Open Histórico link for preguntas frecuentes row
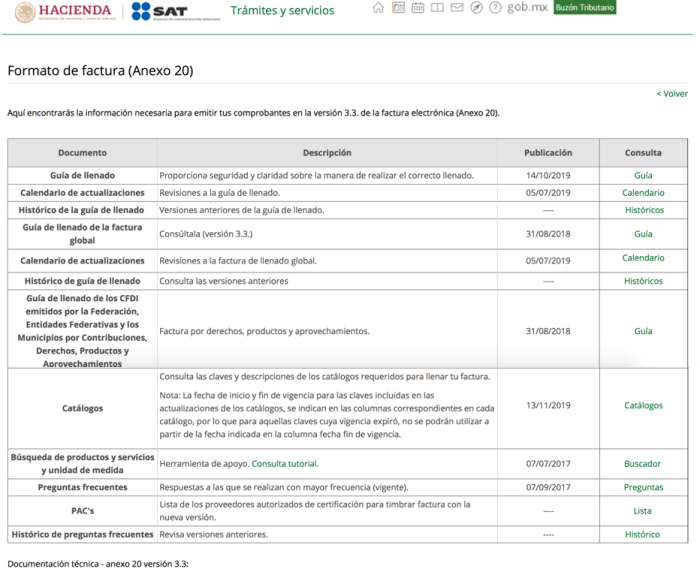700x587 pixels. coord(643,534)
